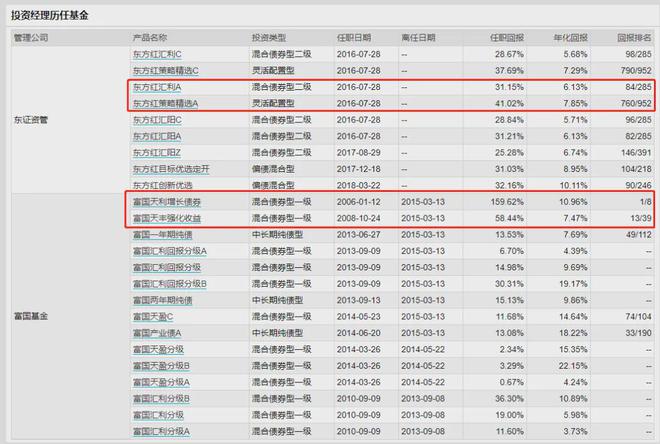The width and height of the screenshot is (660, 444).
Task: Click 中长期纯债型 type in 富国产业债A row
Action: (x=277, y=333)
